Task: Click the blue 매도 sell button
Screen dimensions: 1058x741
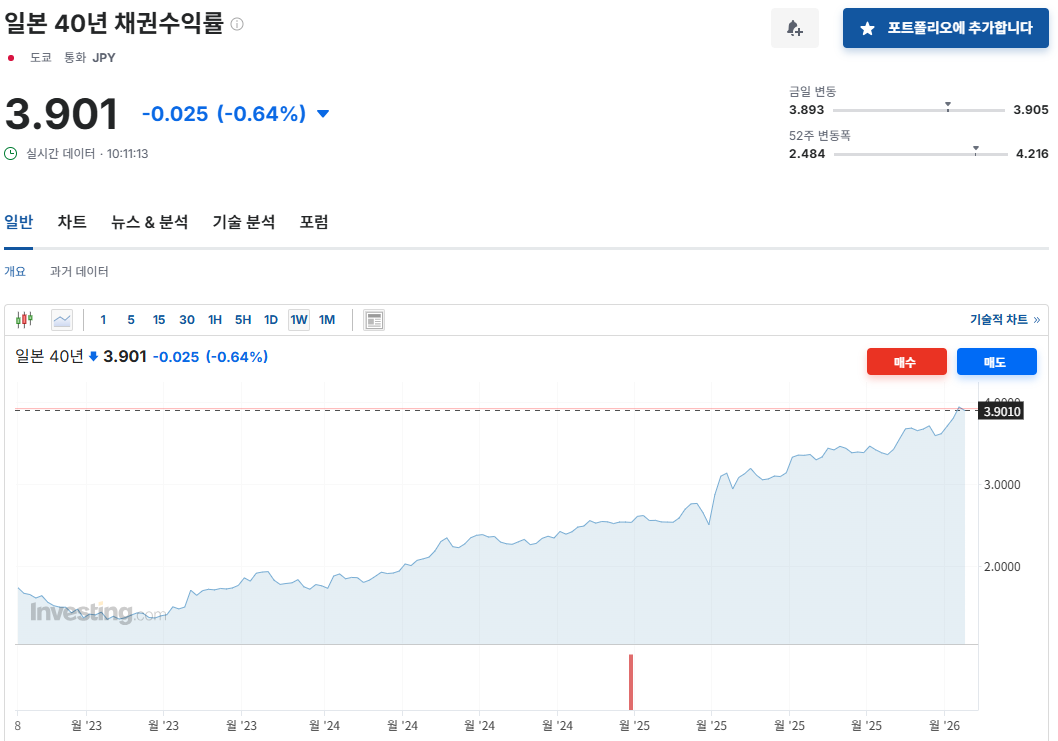Action: 996,361
